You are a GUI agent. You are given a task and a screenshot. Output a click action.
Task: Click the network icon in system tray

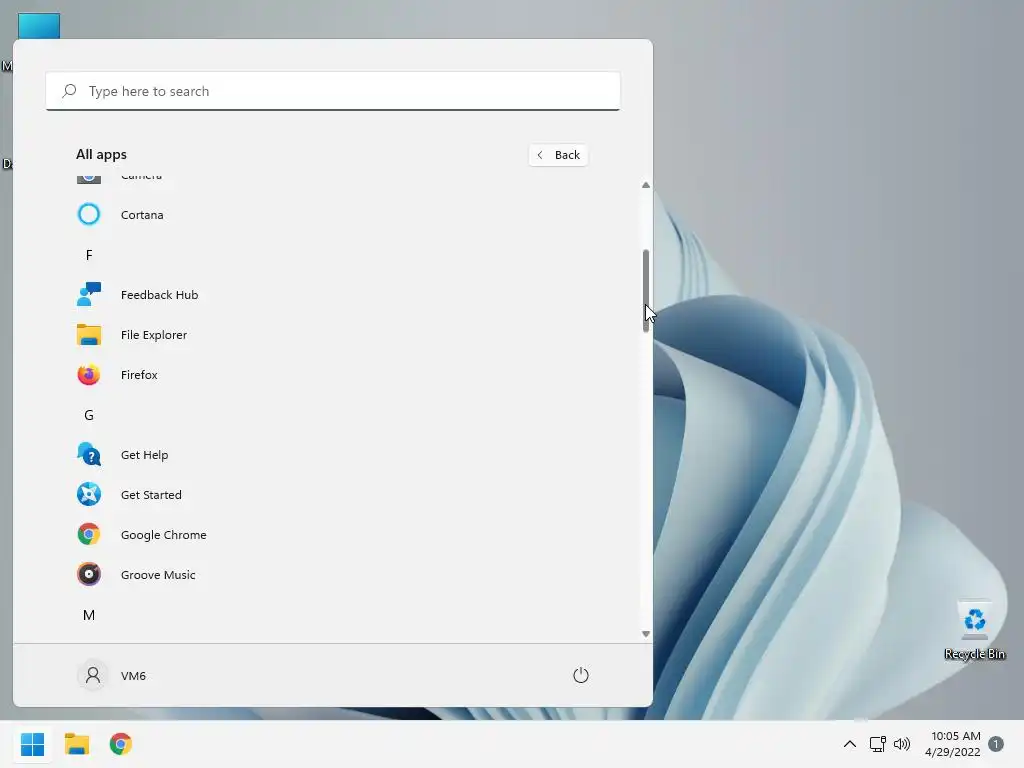pyautogui.click(x=877, y=744)
